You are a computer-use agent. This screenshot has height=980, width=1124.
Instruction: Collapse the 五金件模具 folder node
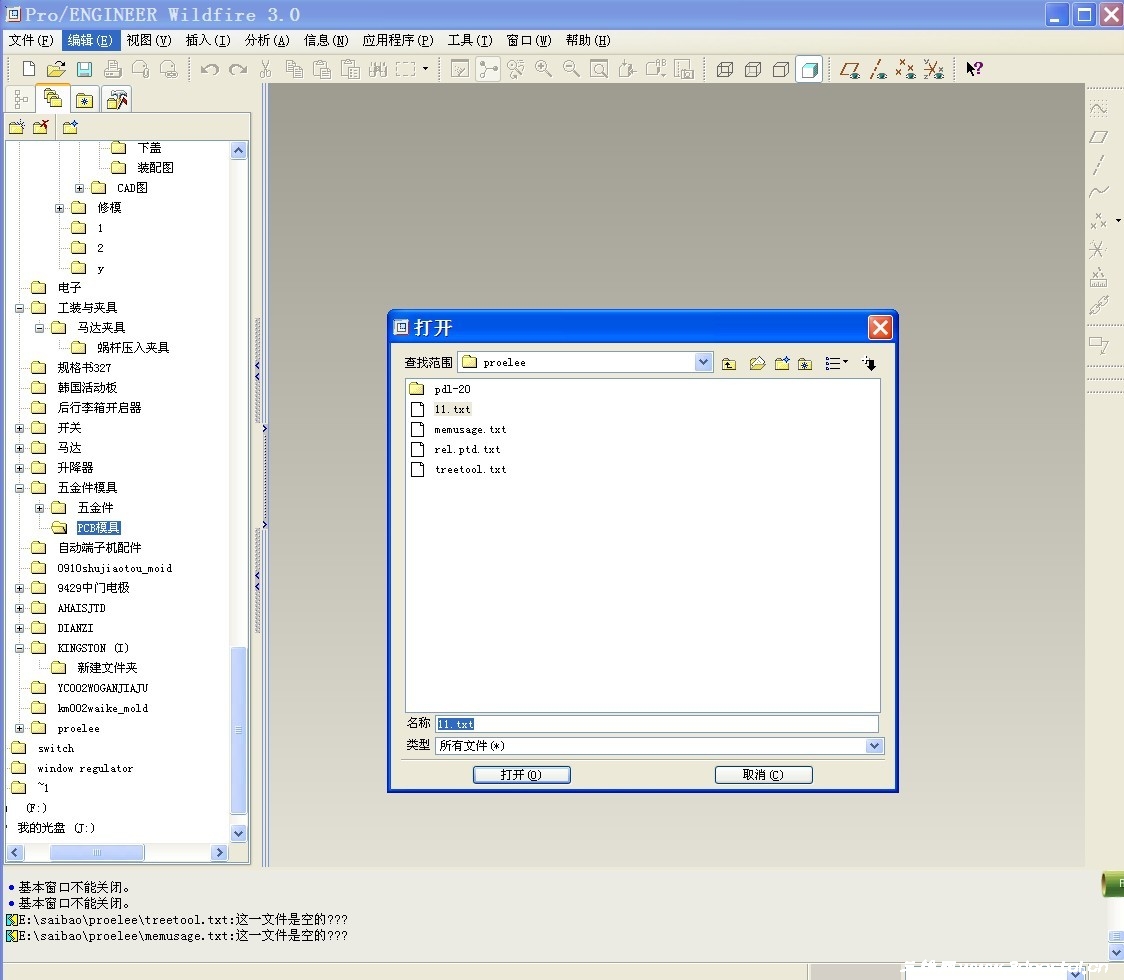19,488
